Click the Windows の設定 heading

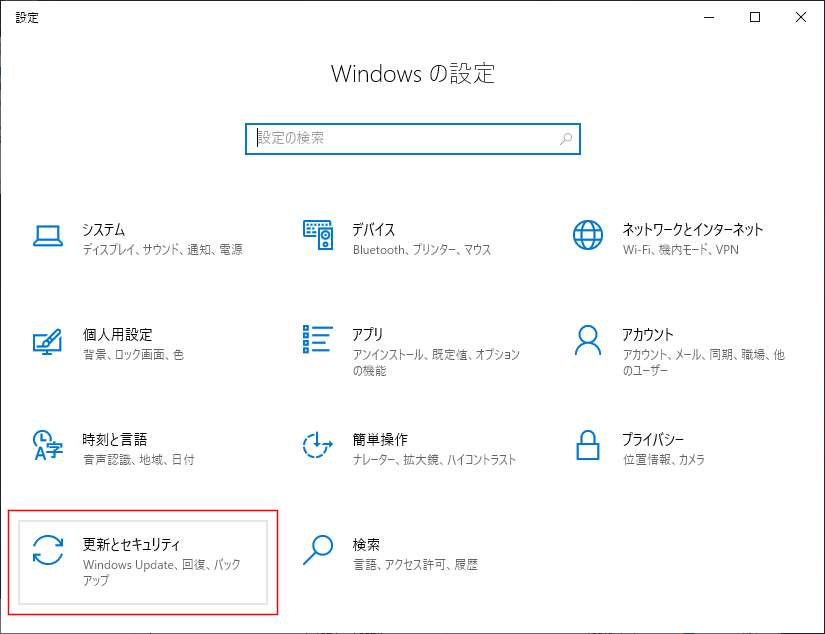[413, 74]
